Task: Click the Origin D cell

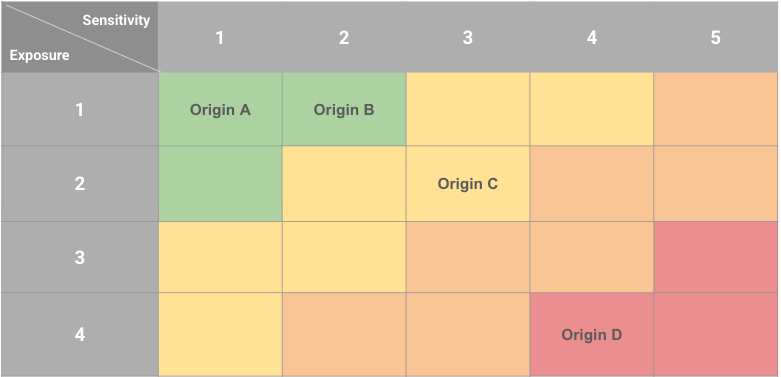Action: 592,334
